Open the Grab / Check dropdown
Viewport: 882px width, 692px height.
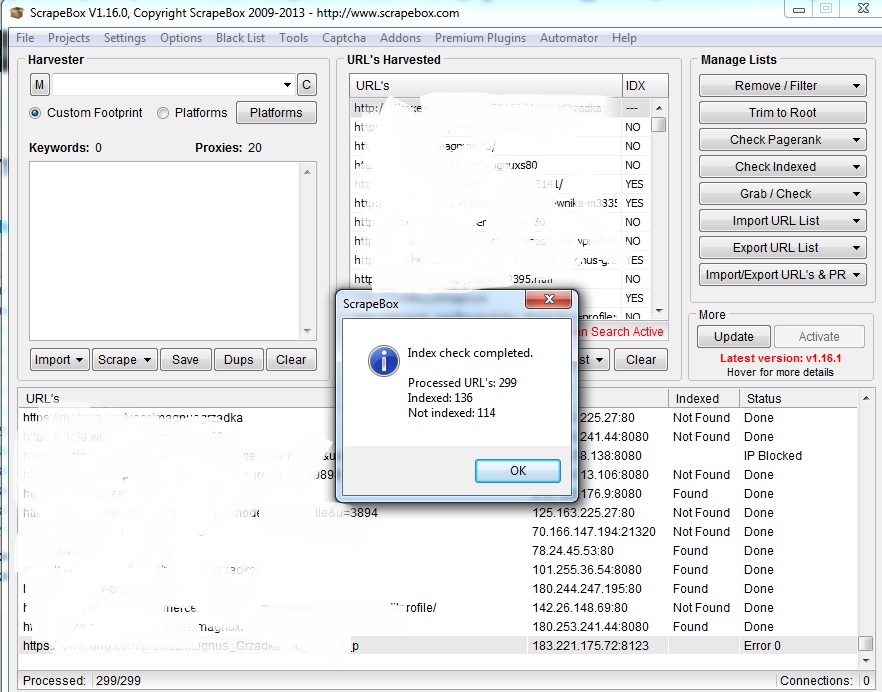(x=782, y=194)
